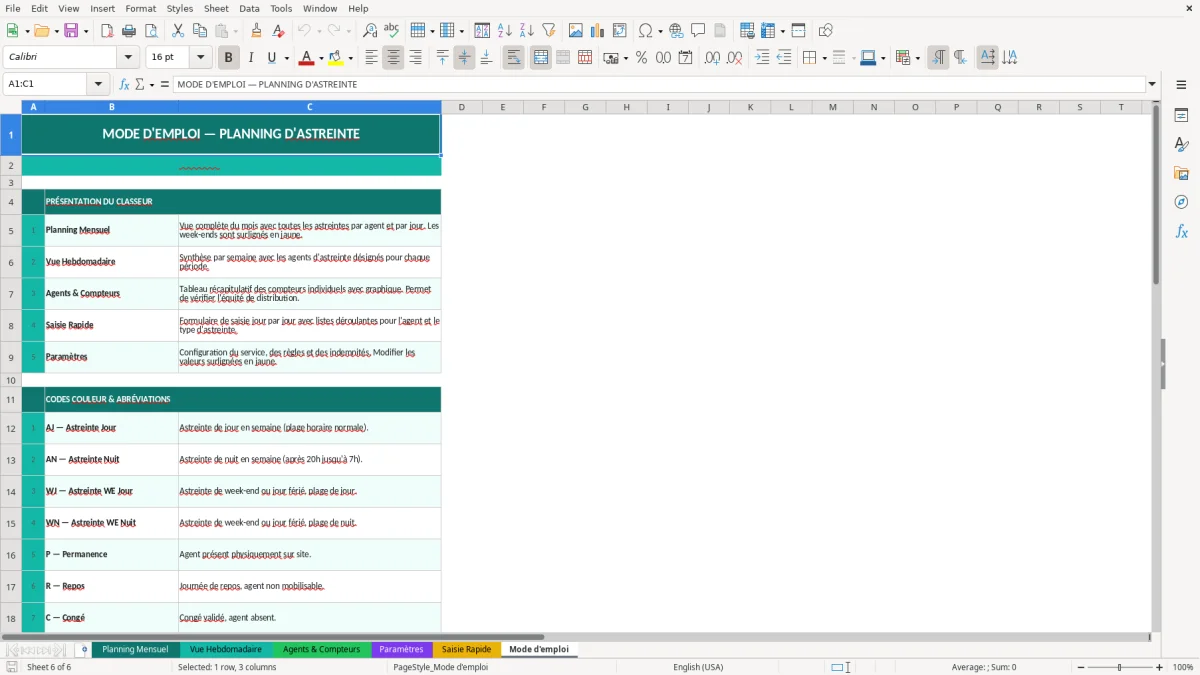Switch to the Saisie Rapide sheet tab
The height and width of the screenshot is (675, 1200).
tap(466, 649)
